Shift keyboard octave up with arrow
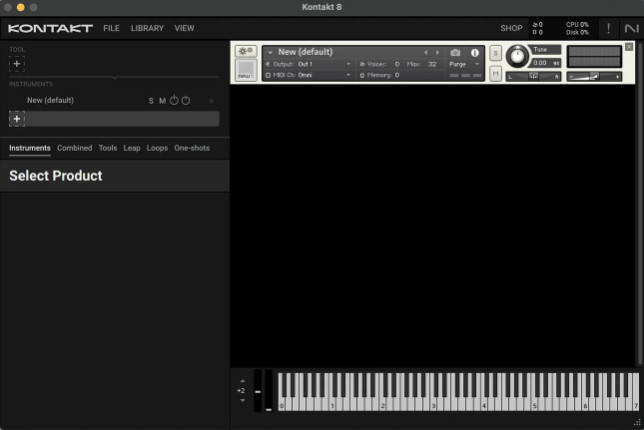644x430 pixels. click(x=242, y=381)
